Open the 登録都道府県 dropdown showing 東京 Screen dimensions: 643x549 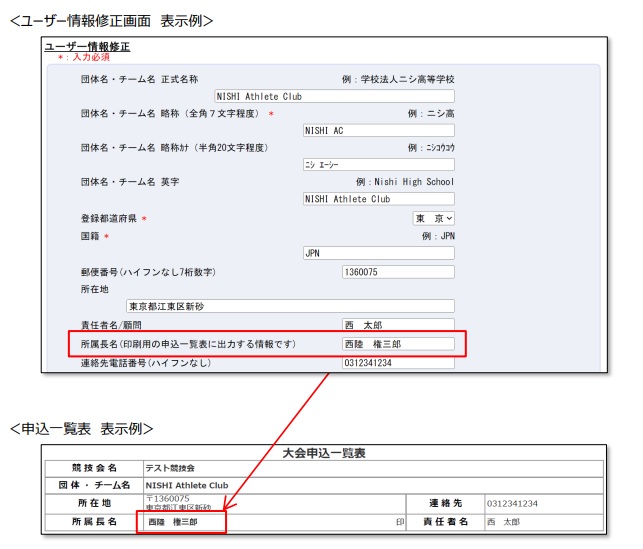433,219
